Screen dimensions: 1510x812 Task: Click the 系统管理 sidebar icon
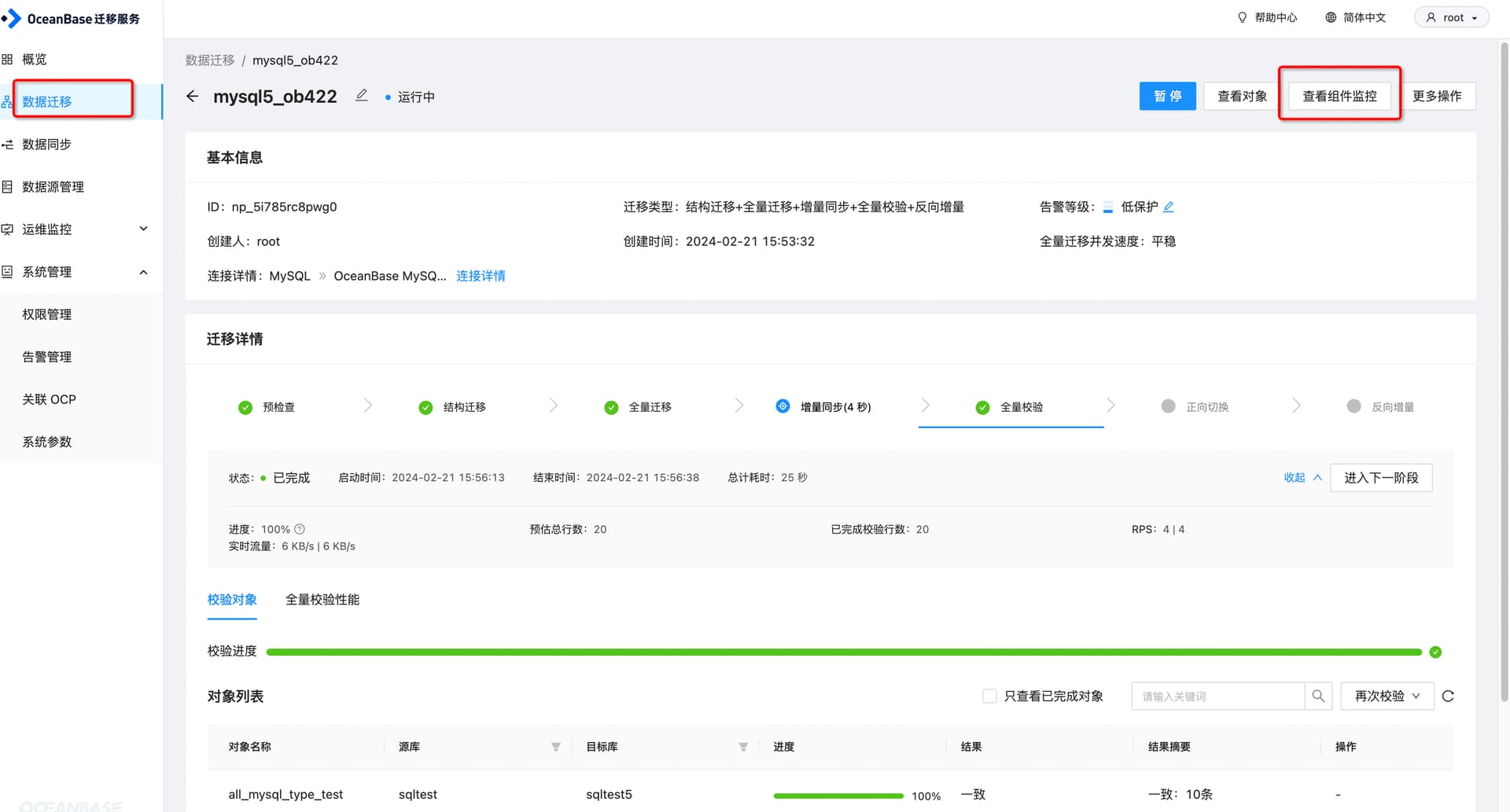[x=7, y=272]
